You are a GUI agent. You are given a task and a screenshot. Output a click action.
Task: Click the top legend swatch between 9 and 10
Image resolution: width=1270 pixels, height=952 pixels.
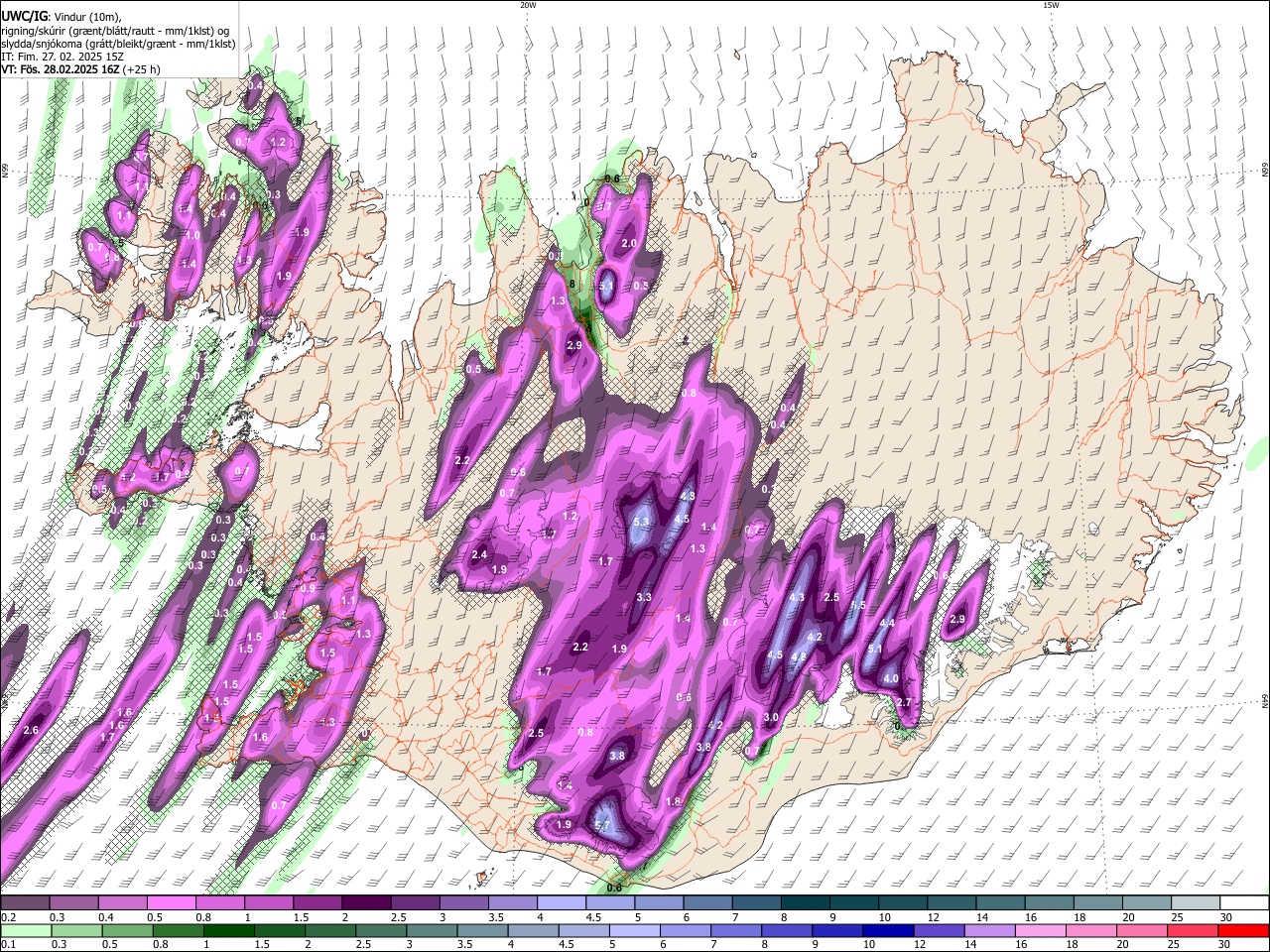coord(854,902)
